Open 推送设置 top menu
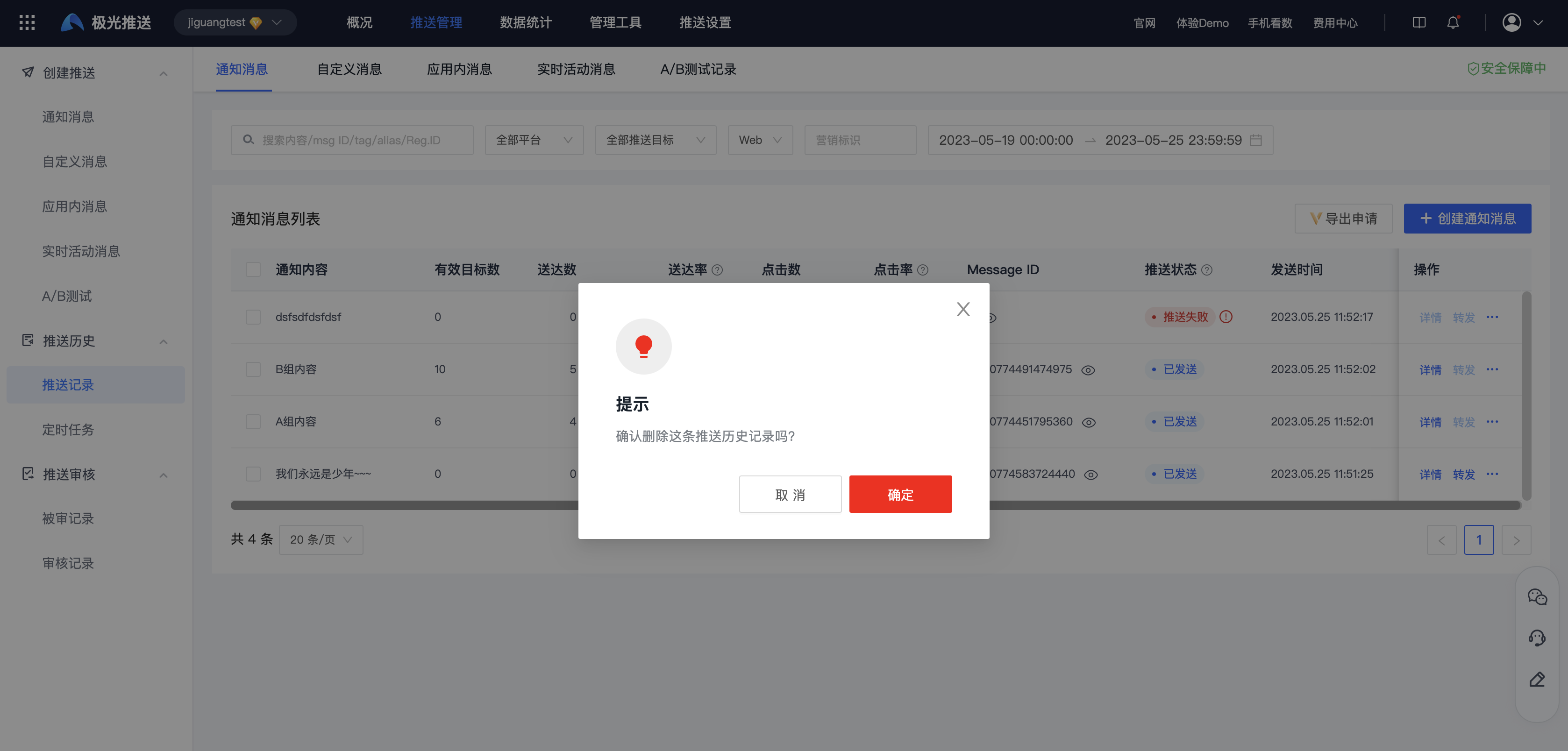 pos(705,22)
